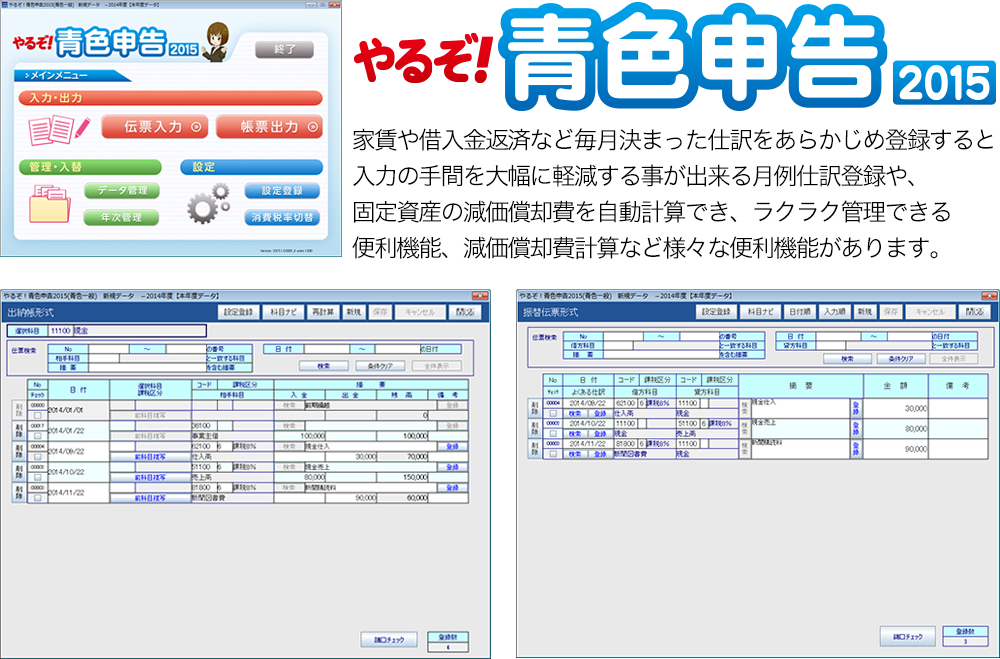Image resolution: width=1000 pixels, height=659 pixels.
Task: Sort by 日付順 in 振替伝票形式
Action: 799,311
